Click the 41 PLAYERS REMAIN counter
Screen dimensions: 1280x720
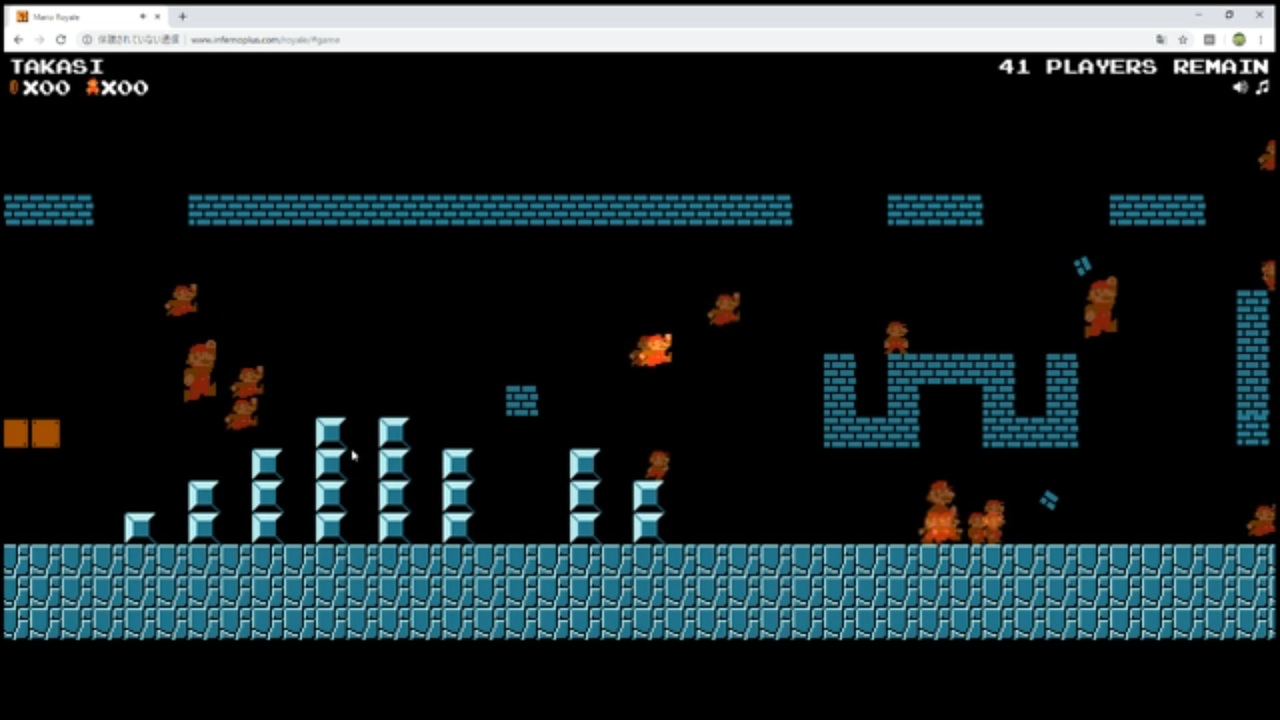tap(1133, 66)
